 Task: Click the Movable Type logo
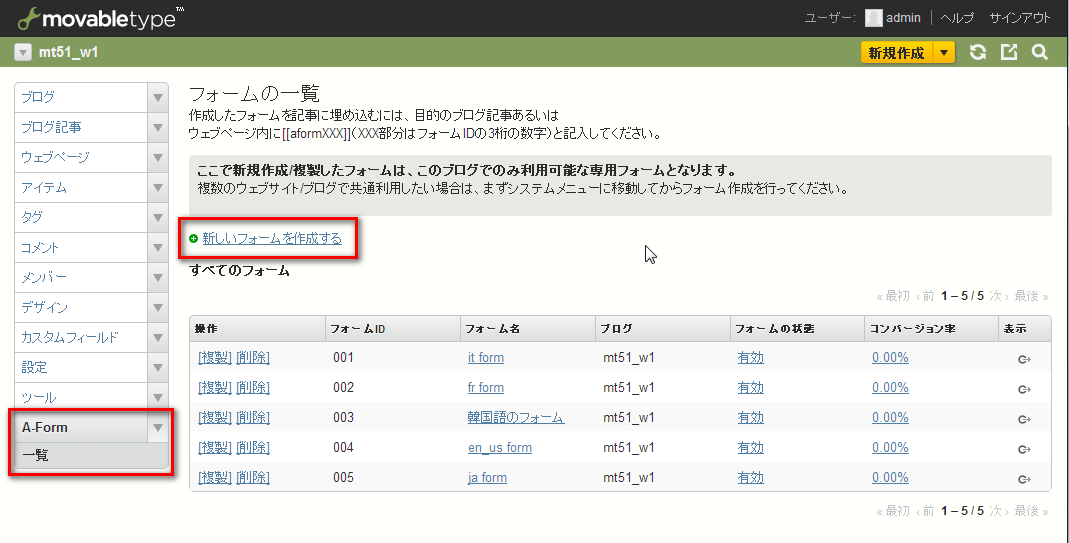click(101, 18)
